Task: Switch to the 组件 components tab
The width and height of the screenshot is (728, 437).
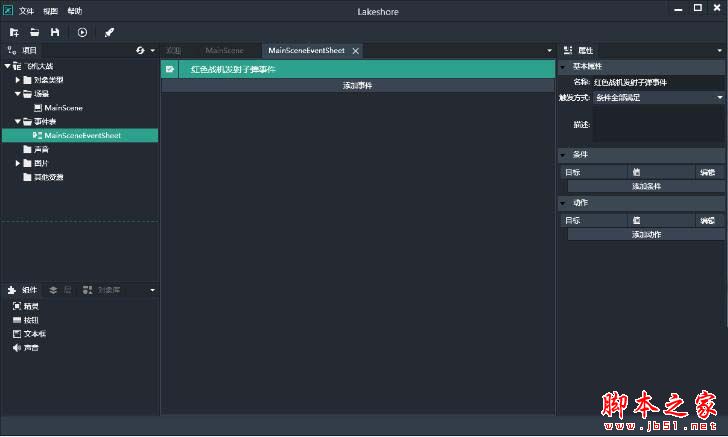Action: 23,290
